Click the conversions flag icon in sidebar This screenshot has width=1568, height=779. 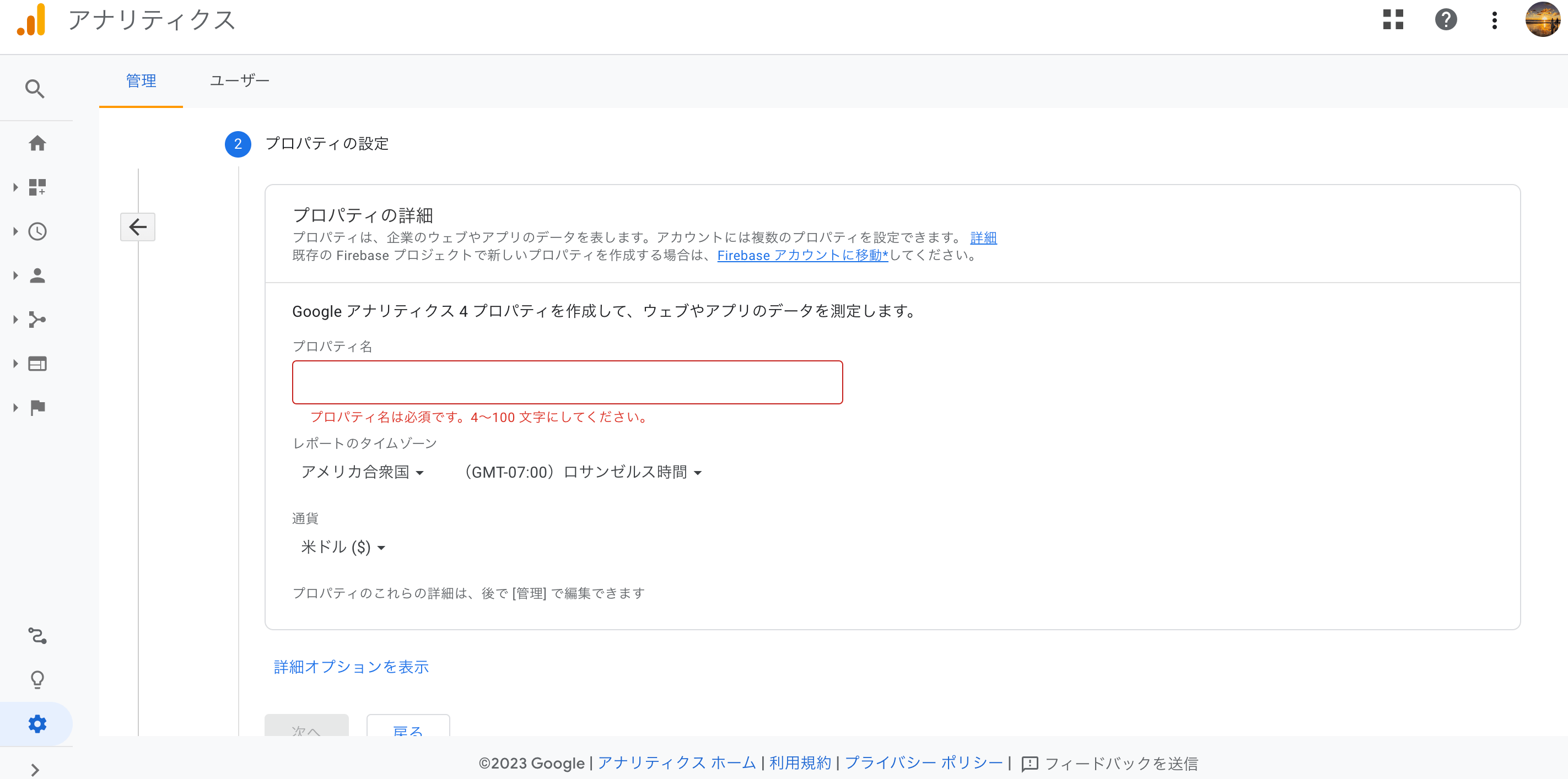[37, 407]
